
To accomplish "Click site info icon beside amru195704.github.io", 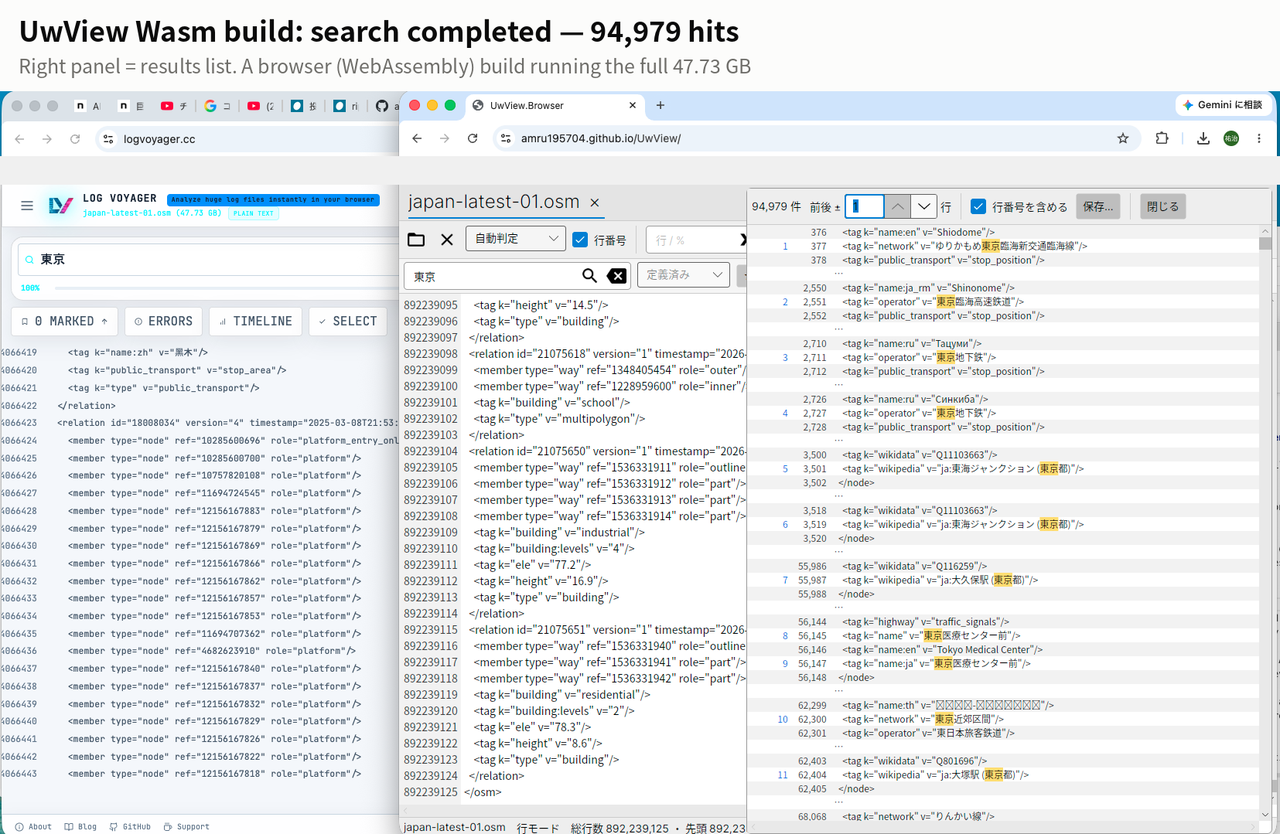I will point(506,138).
